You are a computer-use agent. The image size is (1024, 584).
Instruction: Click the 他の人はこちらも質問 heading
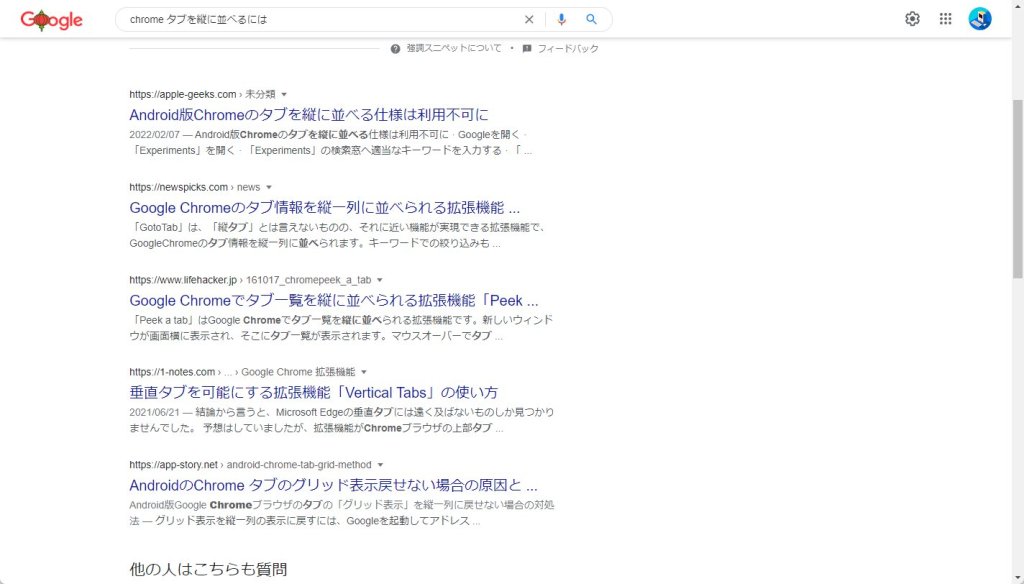208,569
